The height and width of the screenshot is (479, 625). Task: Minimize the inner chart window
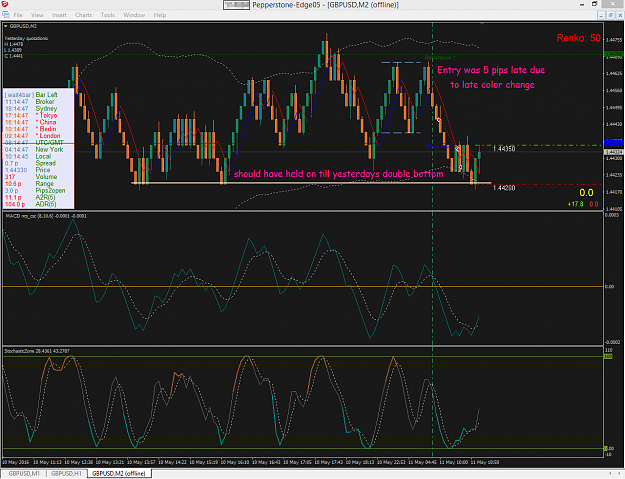tap(601, 15)
